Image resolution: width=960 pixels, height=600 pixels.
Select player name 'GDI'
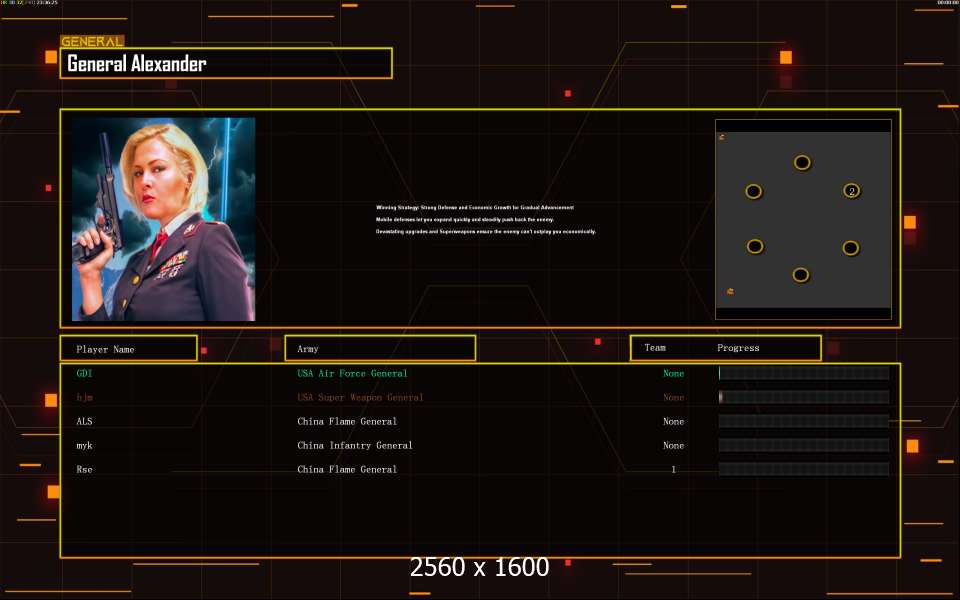84,373
